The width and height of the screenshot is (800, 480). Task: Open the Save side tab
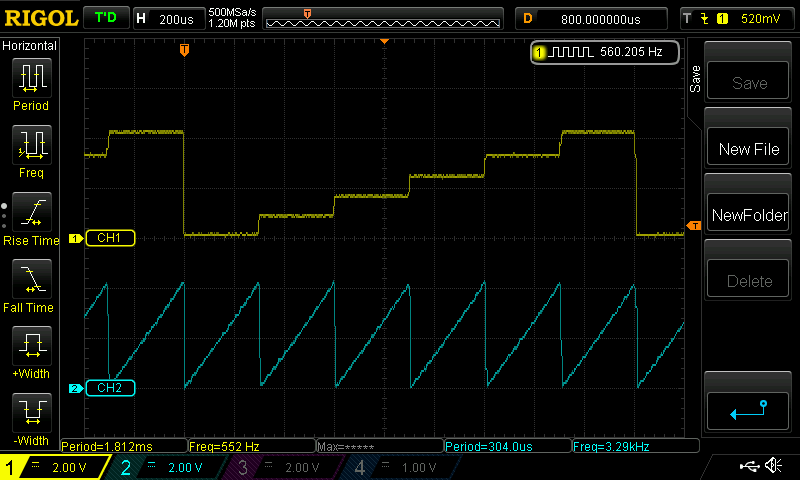[x=695, y=80]
